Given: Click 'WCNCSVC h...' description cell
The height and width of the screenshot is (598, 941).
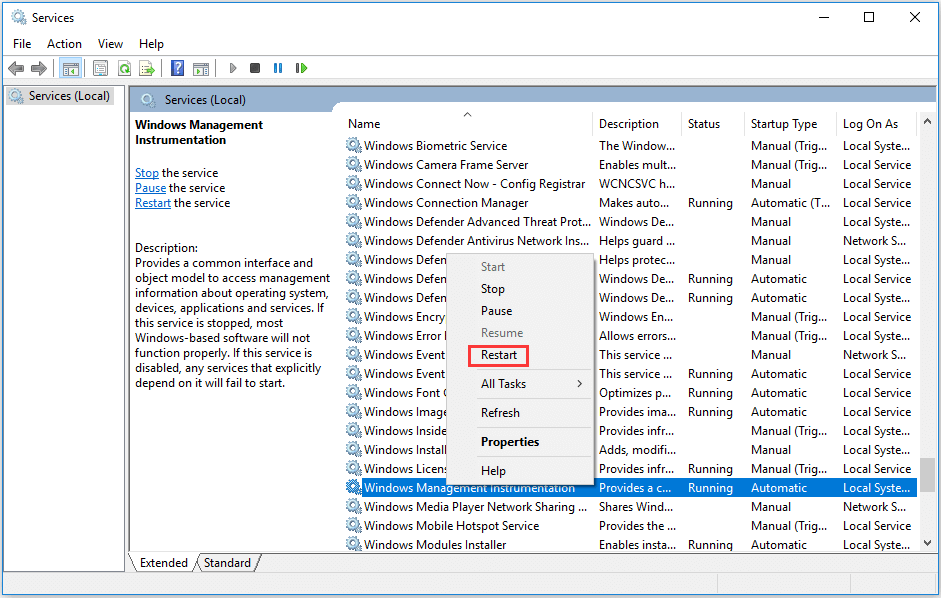Looking at the screenshot, I should point(637,184).
